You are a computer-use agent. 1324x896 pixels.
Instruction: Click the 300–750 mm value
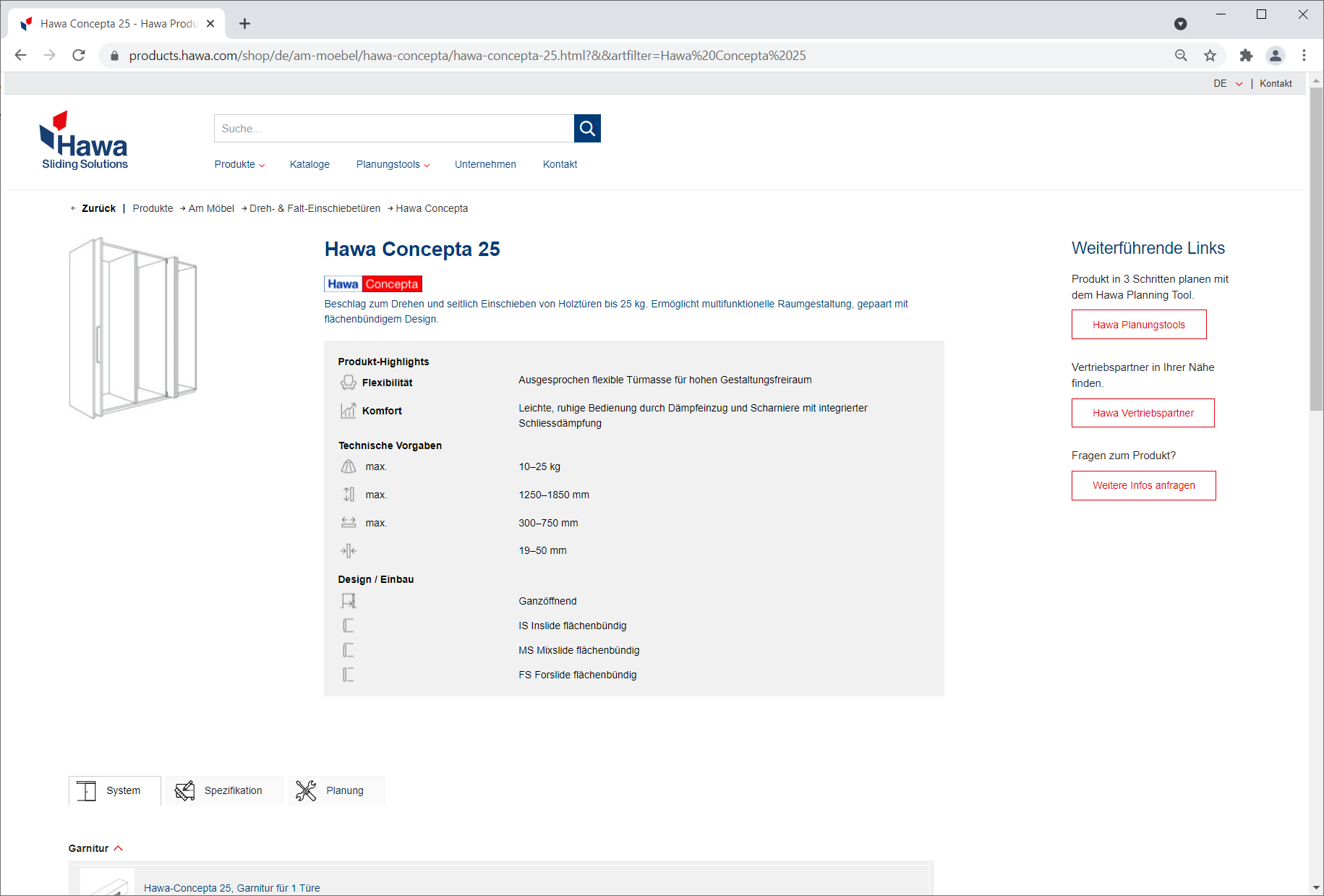(x=548, y=523)
